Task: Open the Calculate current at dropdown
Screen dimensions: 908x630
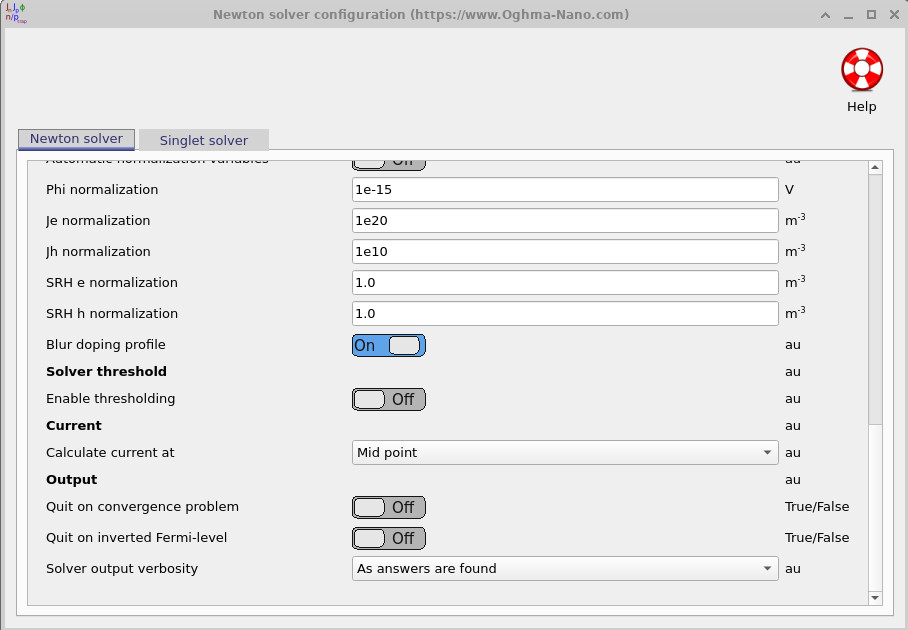Action: (x=565, y=452)
